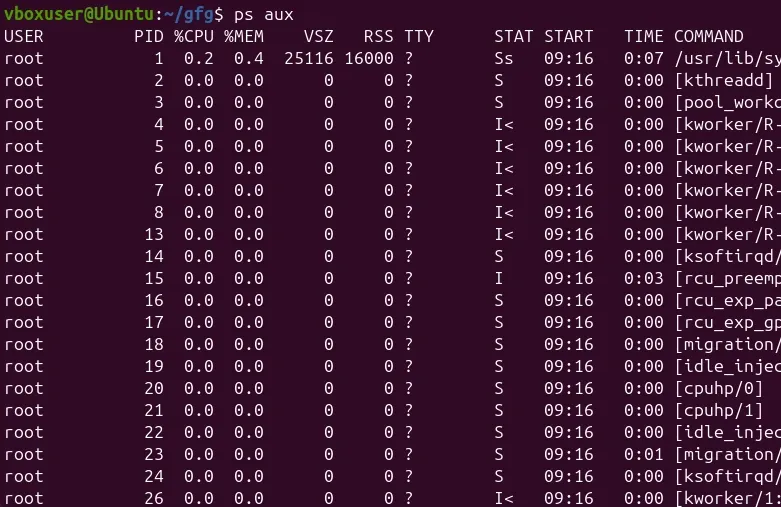This screenshot has height=507, width=781.
Task: Click the 0:01 time in PID 23 row
Action: 644,454
